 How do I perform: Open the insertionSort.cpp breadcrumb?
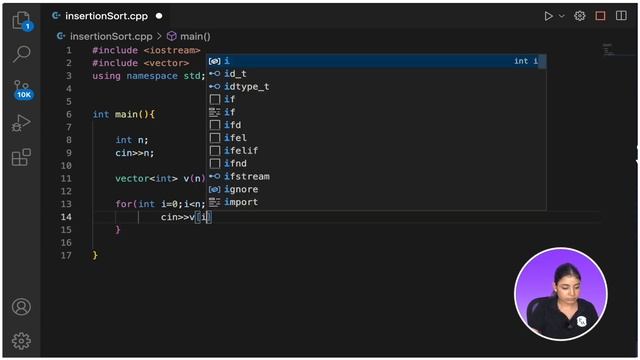coord(104,36)
